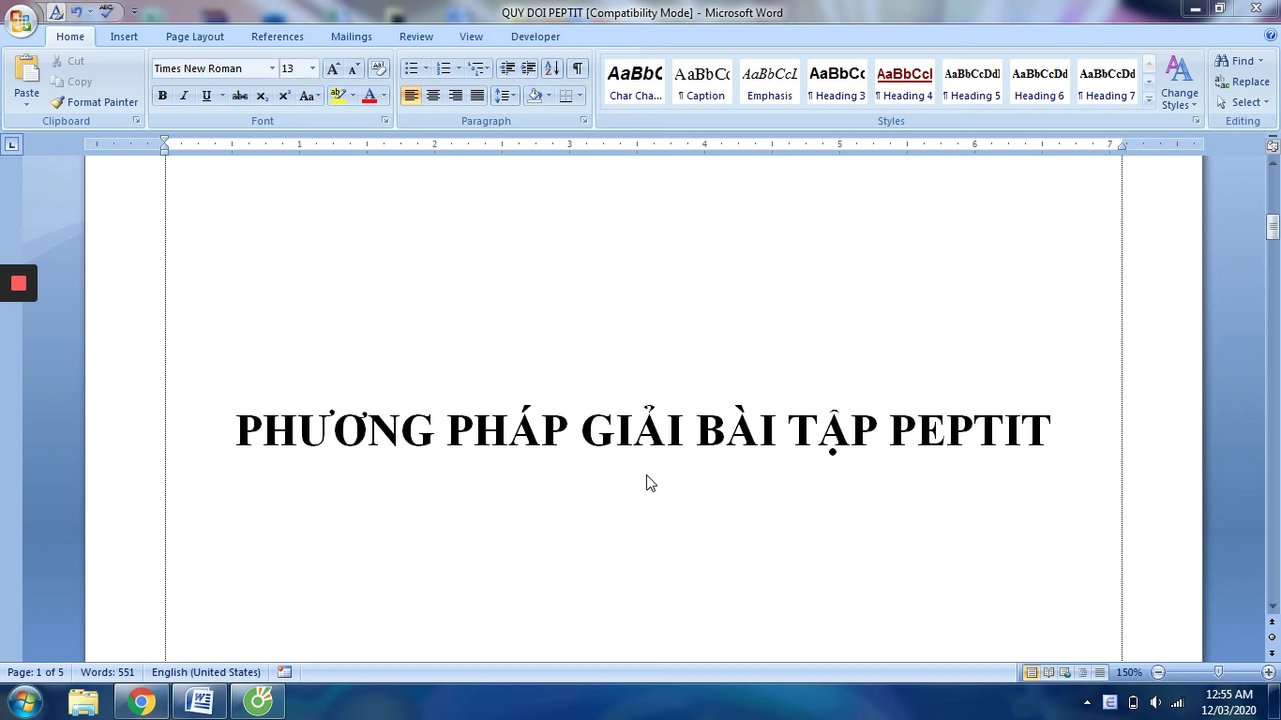
Task: Open the Select dropdown in Editing
Action: (x=1242, y=102)
